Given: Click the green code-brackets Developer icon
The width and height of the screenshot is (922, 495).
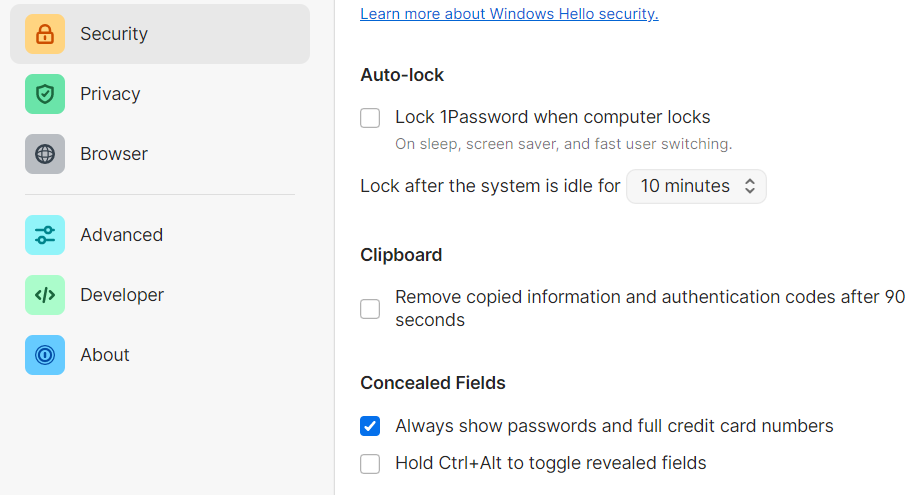Looking at the screenshot, I should 45,295.
